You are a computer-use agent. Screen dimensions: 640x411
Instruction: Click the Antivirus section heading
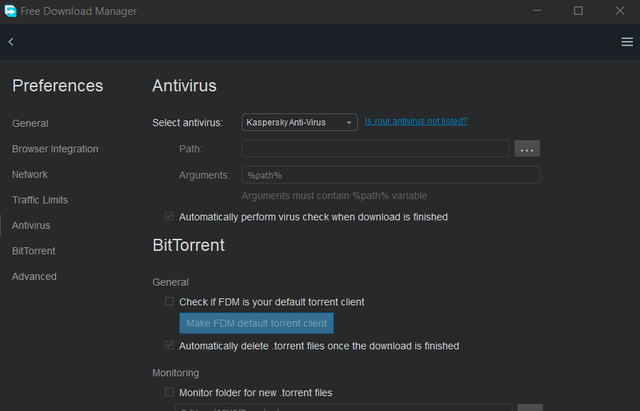184,86
